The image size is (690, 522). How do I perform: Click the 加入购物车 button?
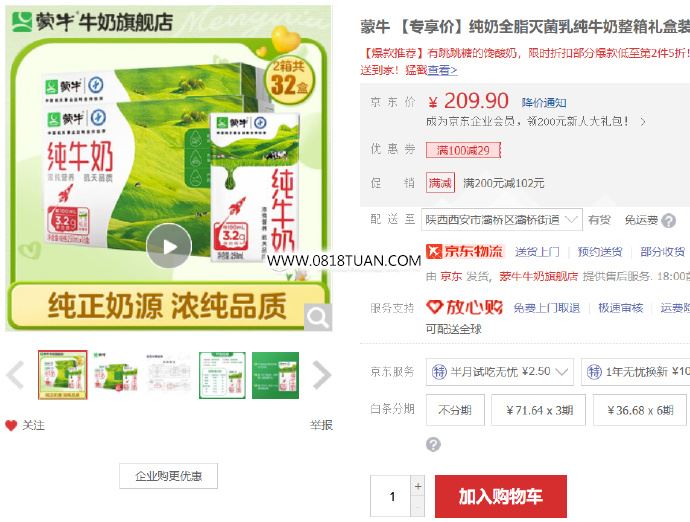click(x=501, y=496)
